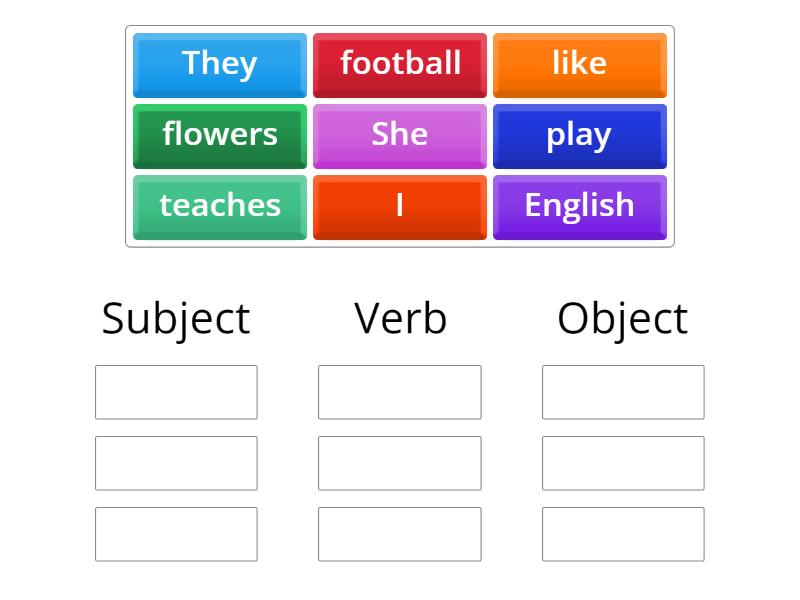Select the orange "like" tile
The width and height of the screenshot is (800, 600).
(580, 63)
